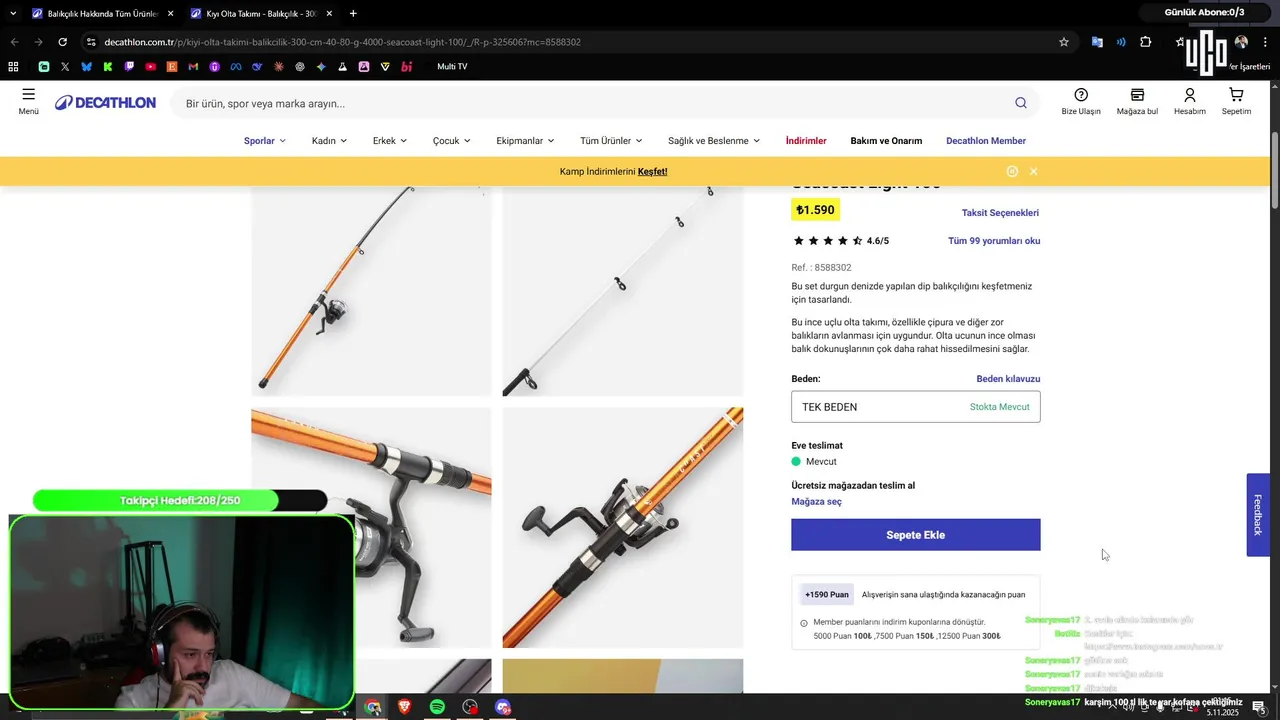Open the Decathlon hamburger Menü
The image size is (1280, 720).
[x=28, y=100]
